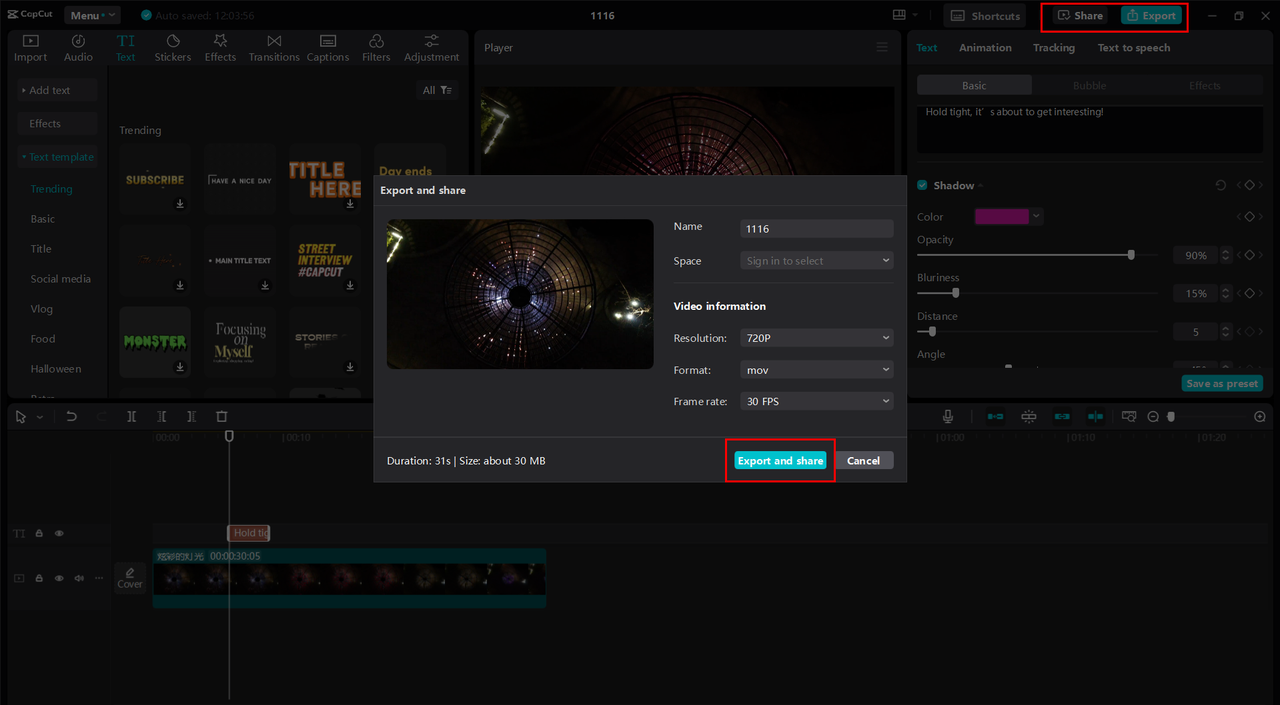Open the Stickers panel
The height and width of the screenshot is (705, 1280).
(x=173, y=48)
